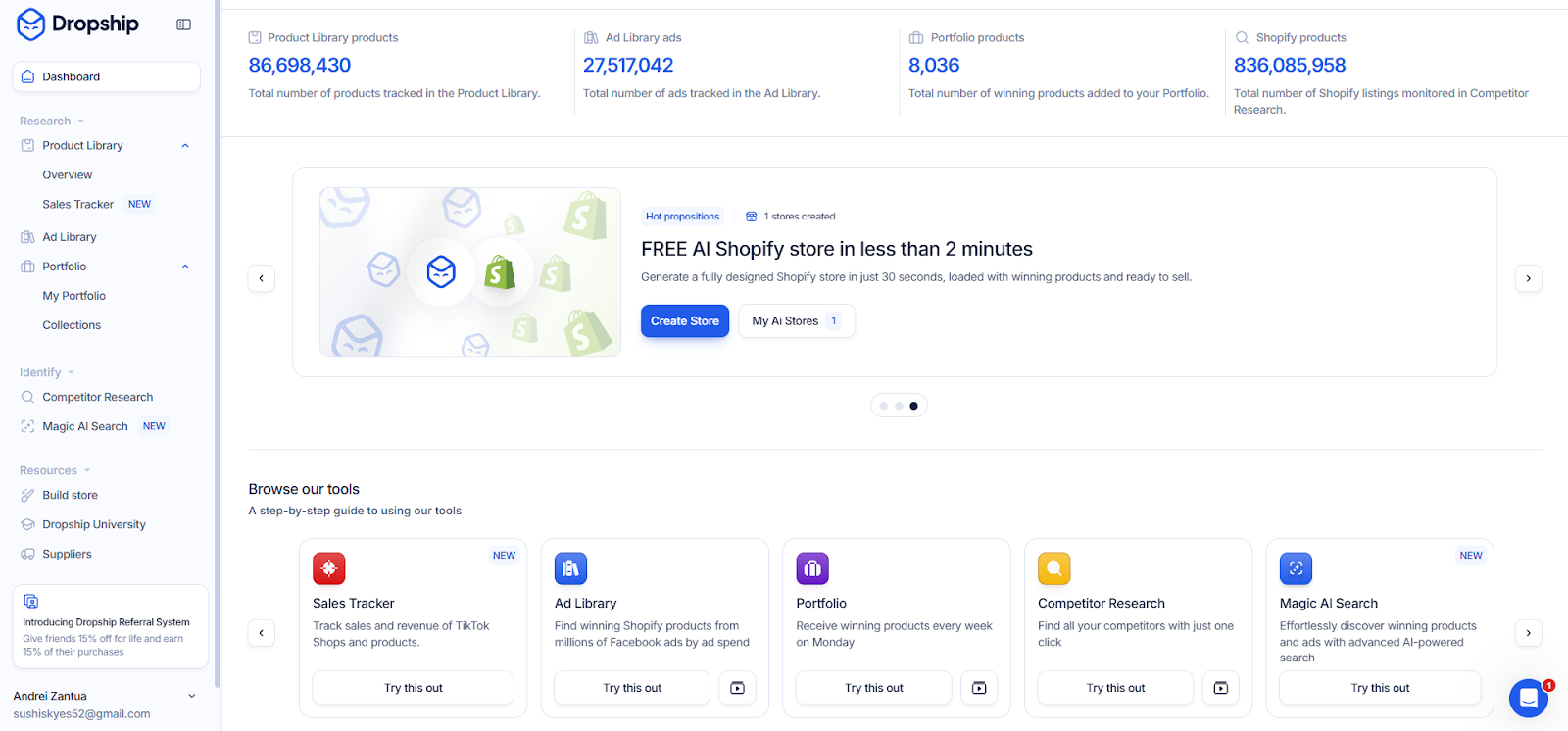Try this out for Ad Library
Viewport: 1568px width, 731px height.
632,688
